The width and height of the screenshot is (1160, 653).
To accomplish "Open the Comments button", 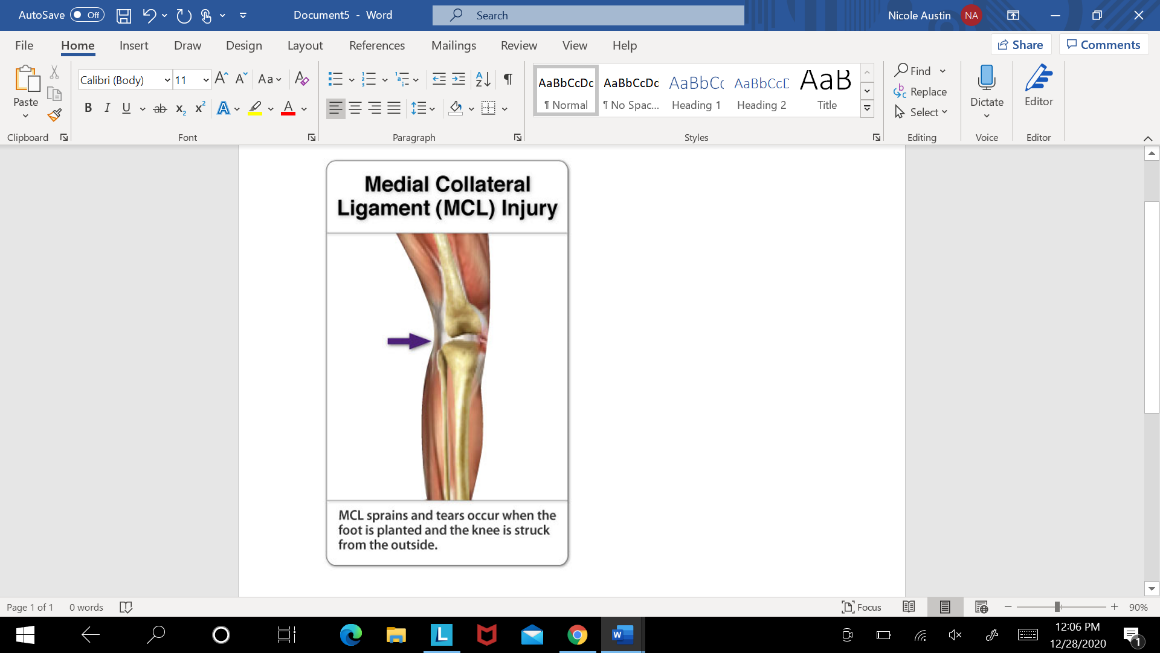I will [1103, 45].
